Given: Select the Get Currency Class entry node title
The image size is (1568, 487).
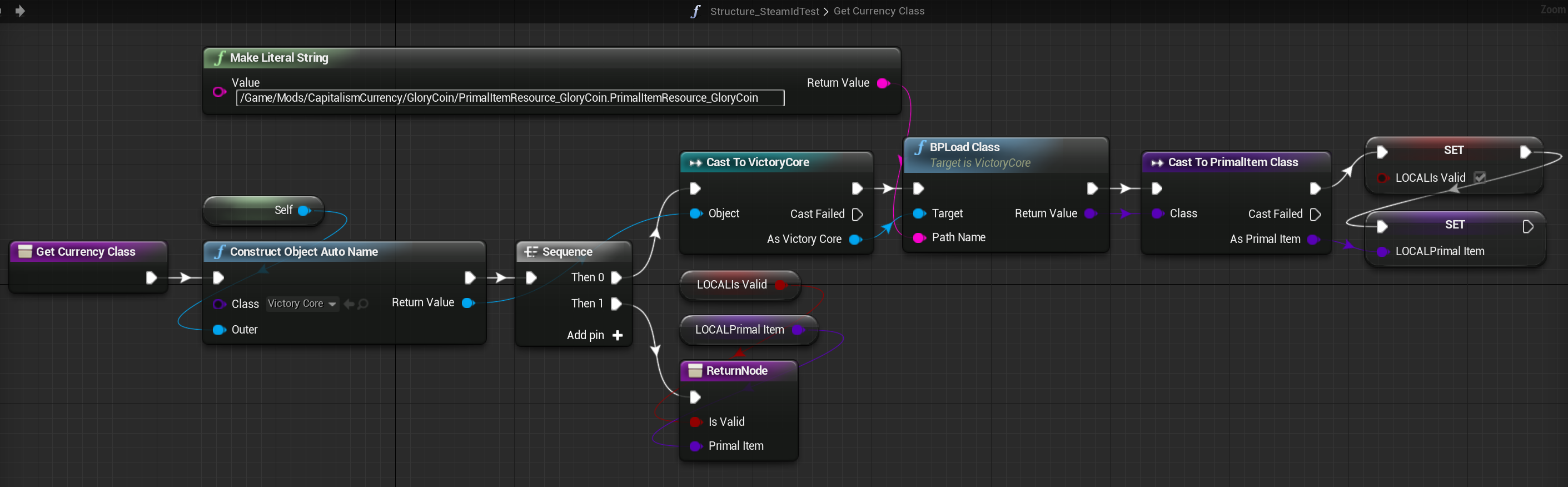Looking at the screenshot, I should tap(85, 252).
